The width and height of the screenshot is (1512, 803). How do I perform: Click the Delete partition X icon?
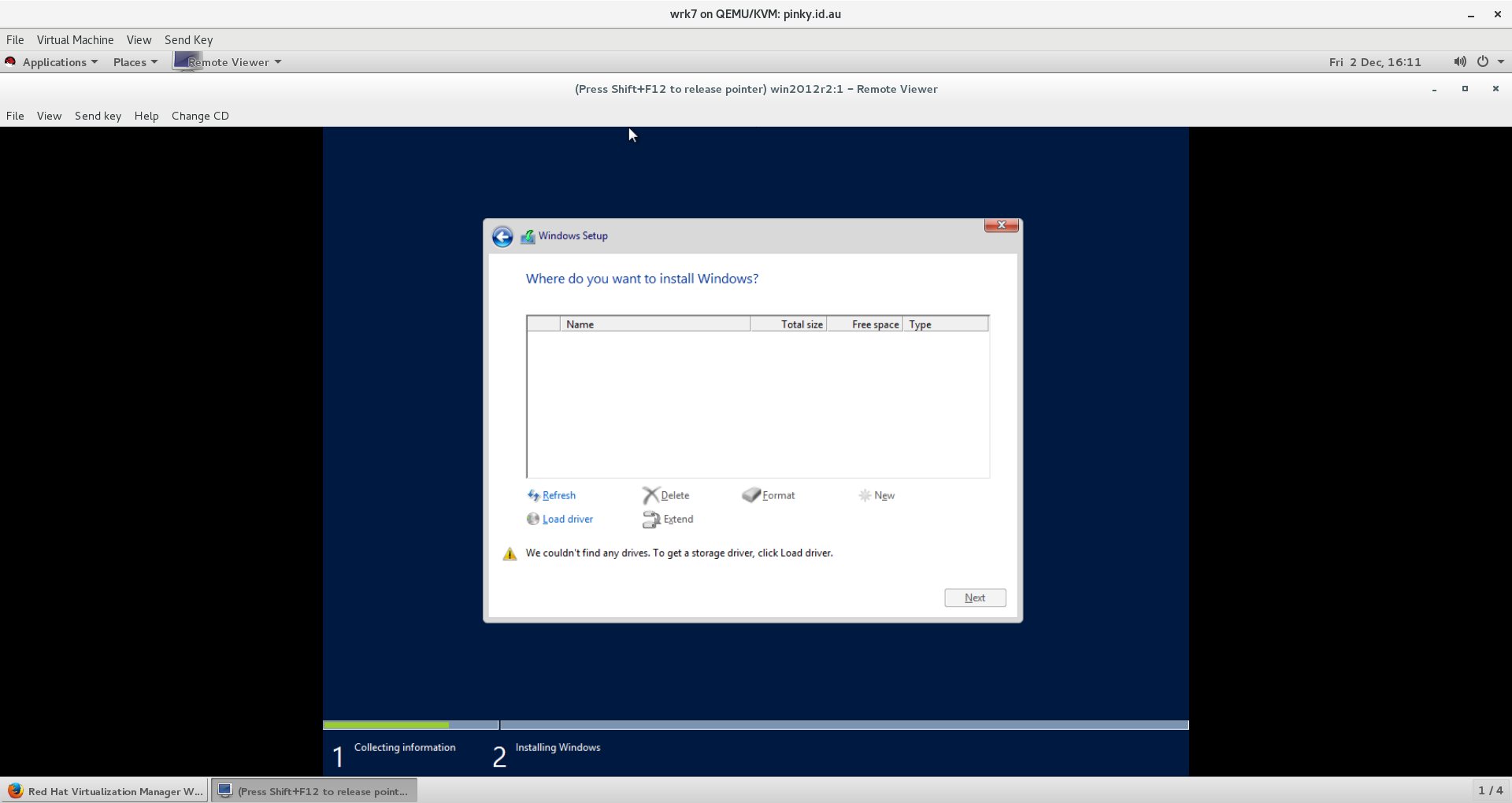tap(650, 495)
